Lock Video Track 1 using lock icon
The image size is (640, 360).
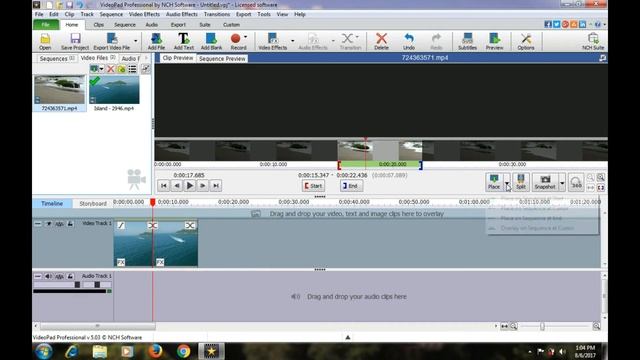coord(70,224)
